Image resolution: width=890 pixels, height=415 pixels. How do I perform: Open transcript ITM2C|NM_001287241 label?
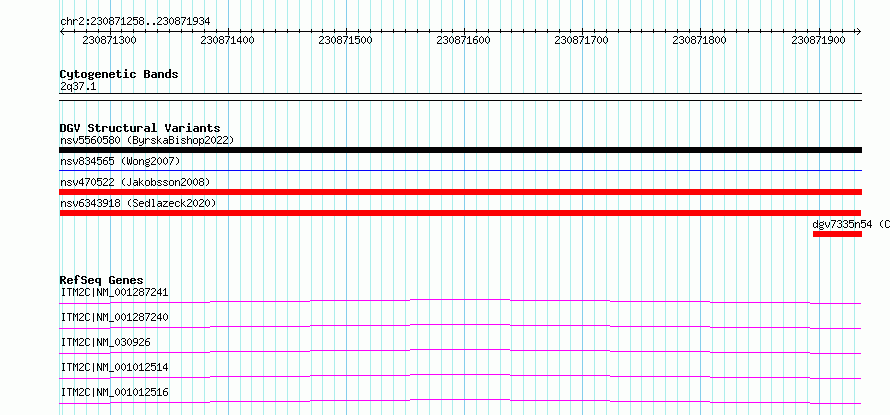pyautogui.click(x=114, y=292)
